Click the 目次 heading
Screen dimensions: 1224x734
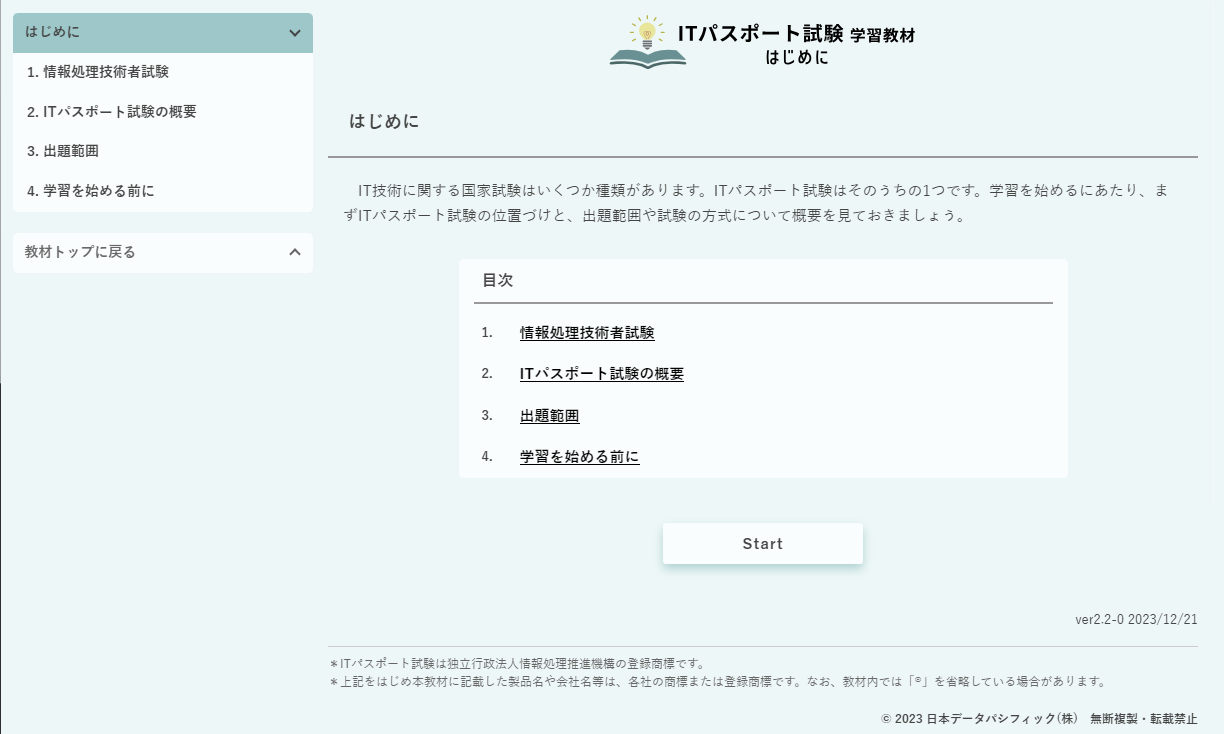498,281
